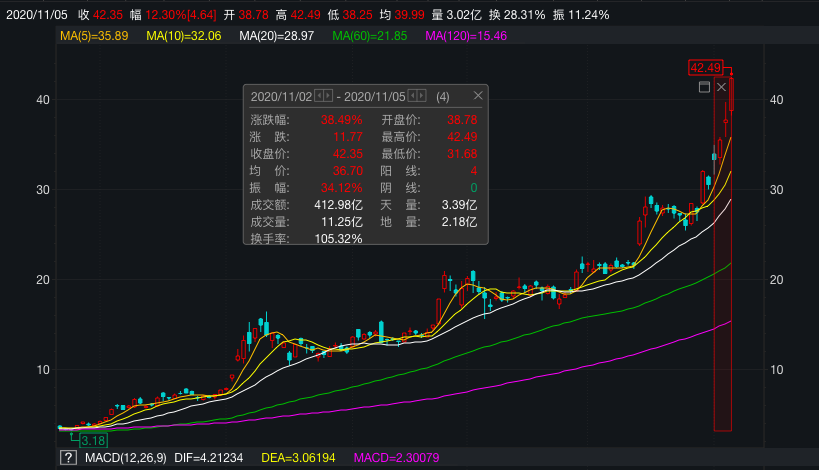This screenshot has height=470, width=819.
Task: Click the start date 2020/11/02 in popup
Action: coord(281,96)
